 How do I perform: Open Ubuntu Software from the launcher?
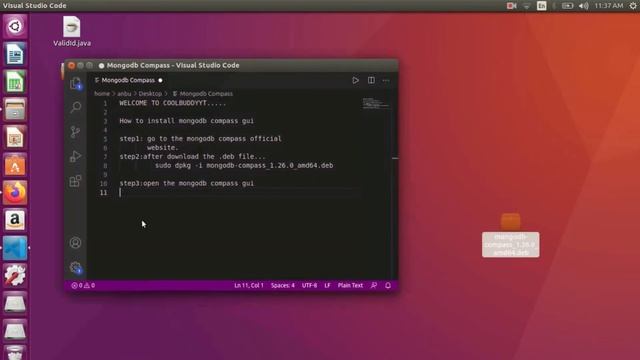[15, 165]
